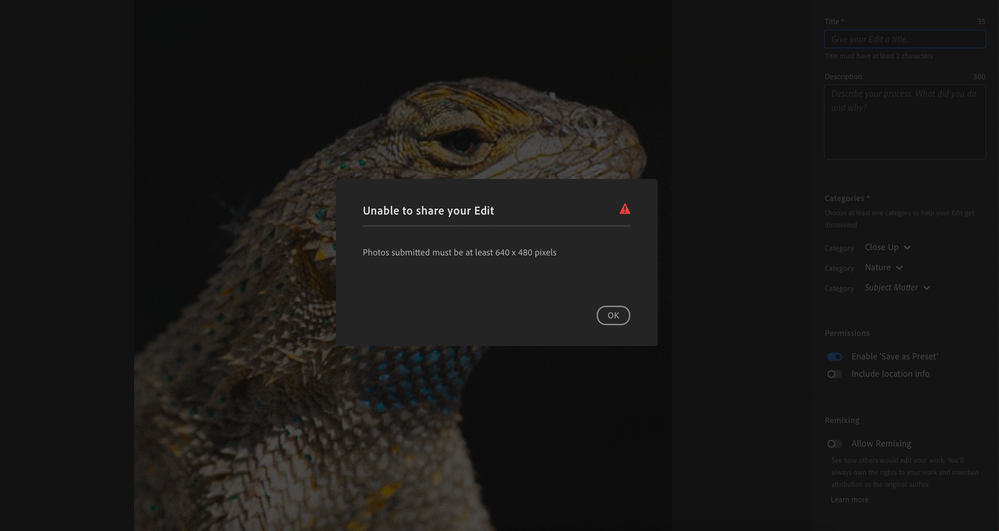Click the red warning triangle icon
Screen dimensions: 999x531
[x=624, y=209]
